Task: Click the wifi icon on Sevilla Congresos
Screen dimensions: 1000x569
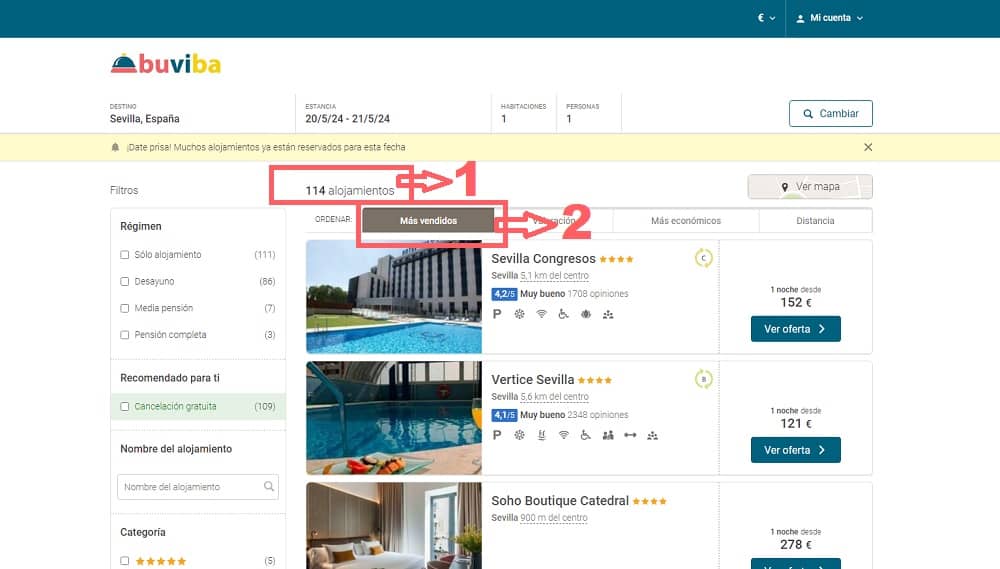Action: click(x=541, y=314)
